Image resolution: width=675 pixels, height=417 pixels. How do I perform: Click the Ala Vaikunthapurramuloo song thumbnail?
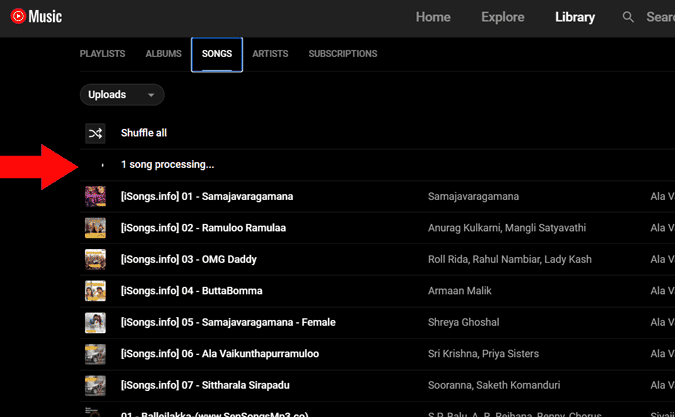[95, 354]
